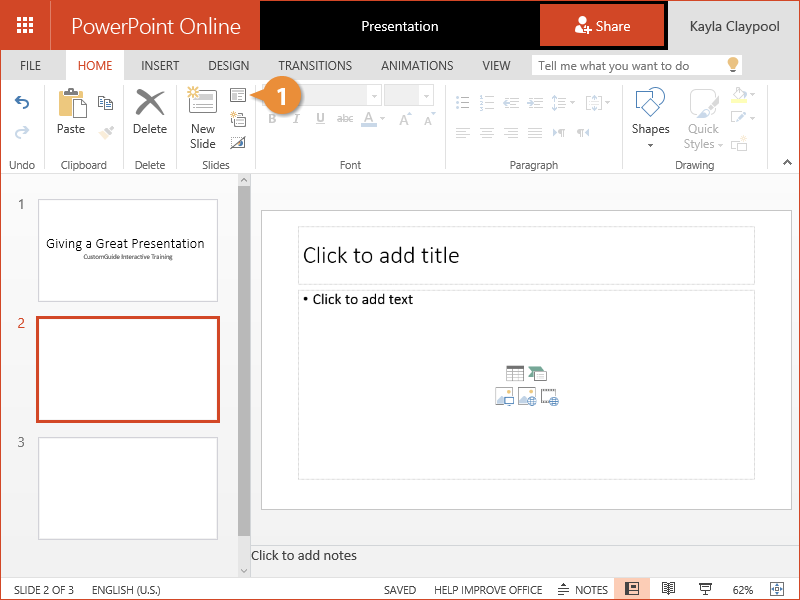800x600 pixels.
Task: Open the INSERT ribbon tab
Action: pos(160,66)
